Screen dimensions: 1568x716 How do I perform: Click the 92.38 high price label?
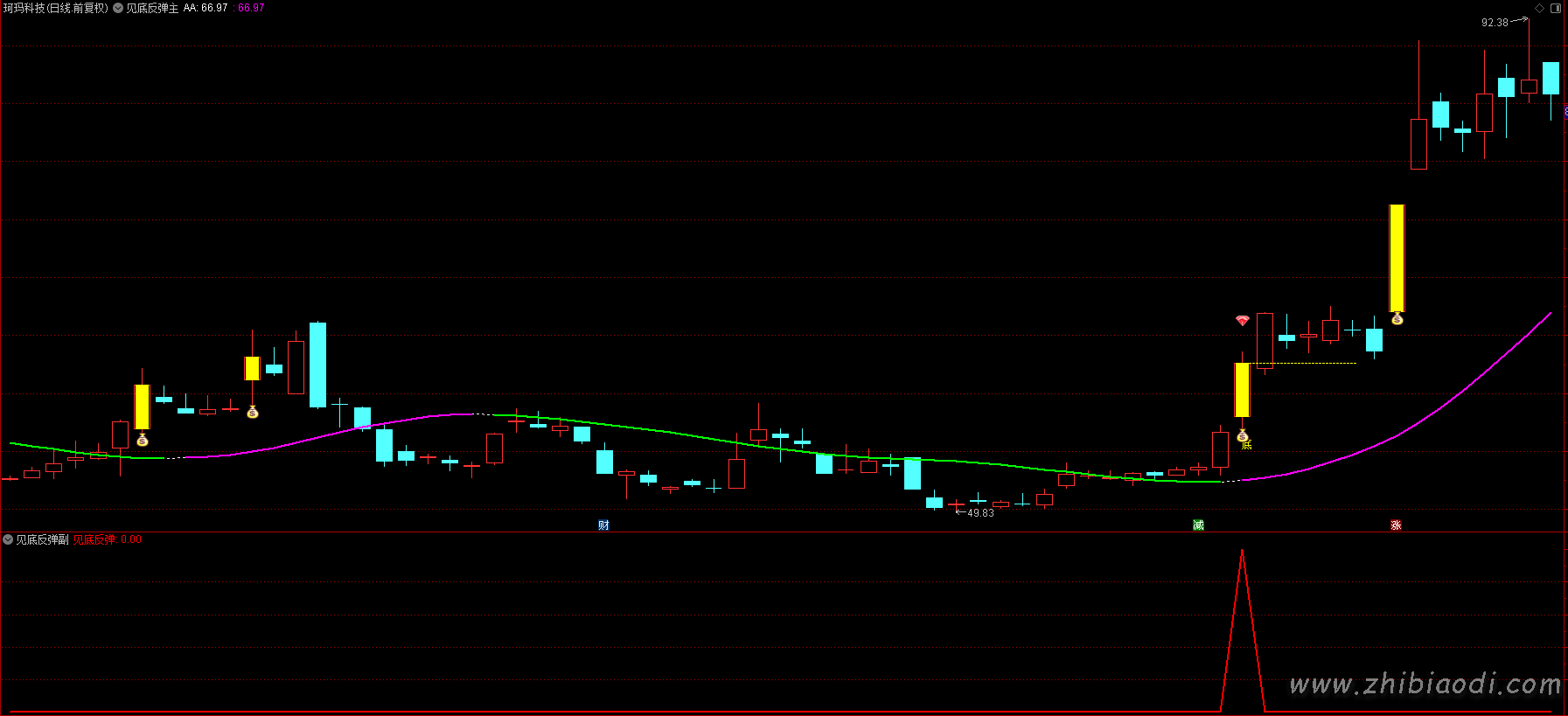[x=1495, y=23]
